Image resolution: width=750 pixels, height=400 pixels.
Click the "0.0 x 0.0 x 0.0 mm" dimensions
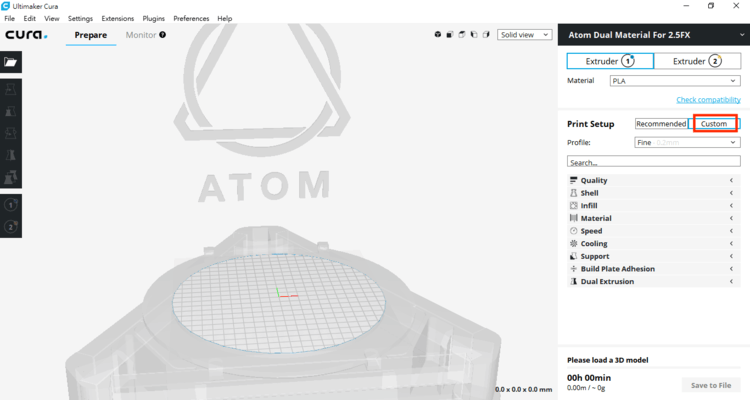coord(523,389)
